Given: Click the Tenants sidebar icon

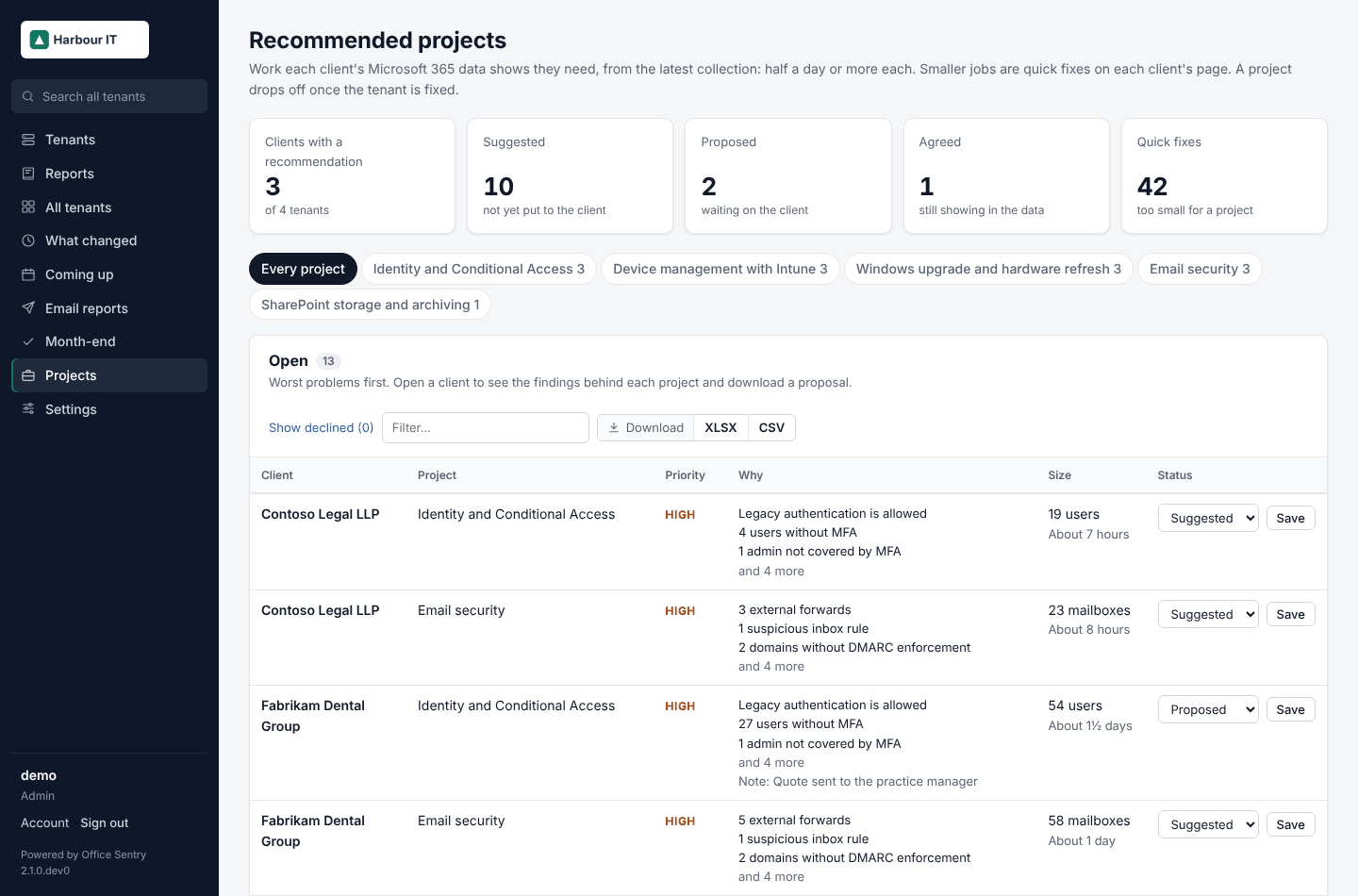Looking at the screenshot, I should (x=28, y=140).
